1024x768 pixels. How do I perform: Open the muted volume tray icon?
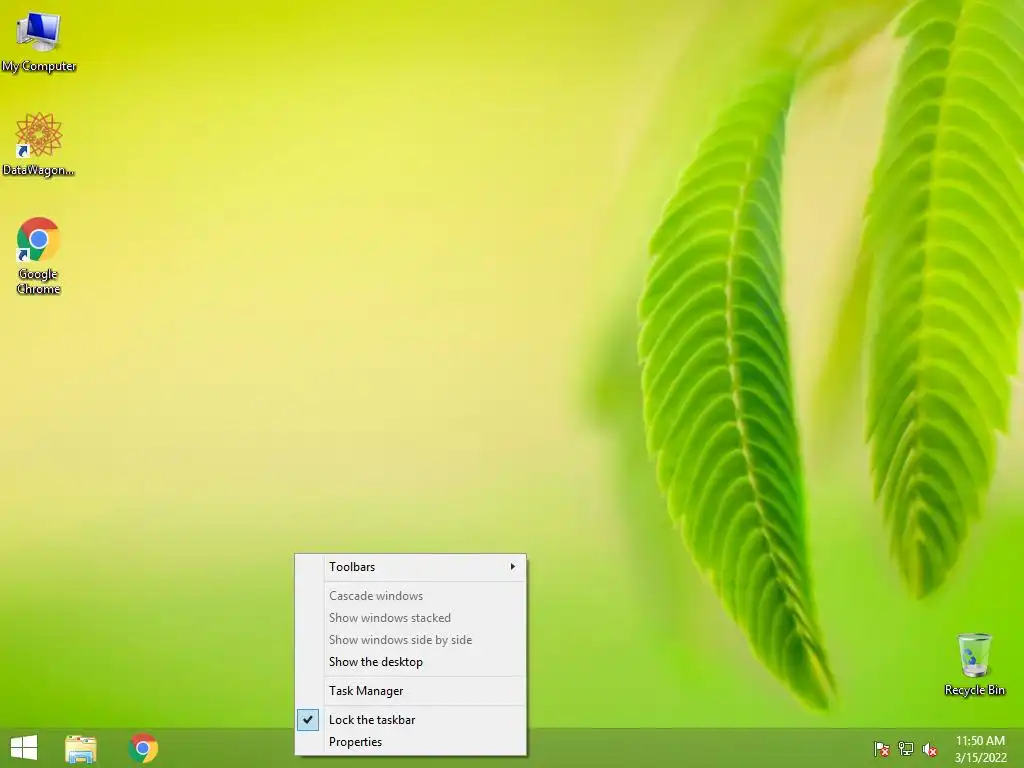[930, 749]
